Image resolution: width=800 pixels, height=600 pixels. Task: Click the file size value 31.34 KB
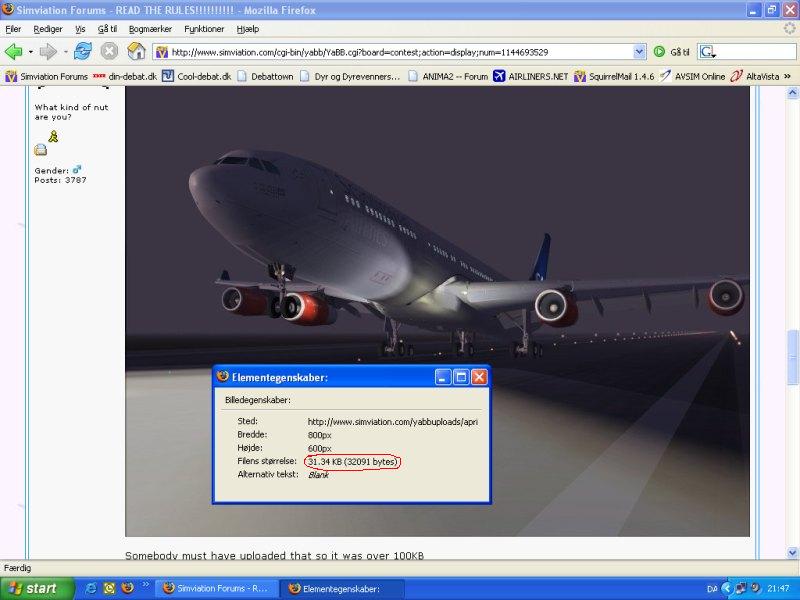point(352,462)
